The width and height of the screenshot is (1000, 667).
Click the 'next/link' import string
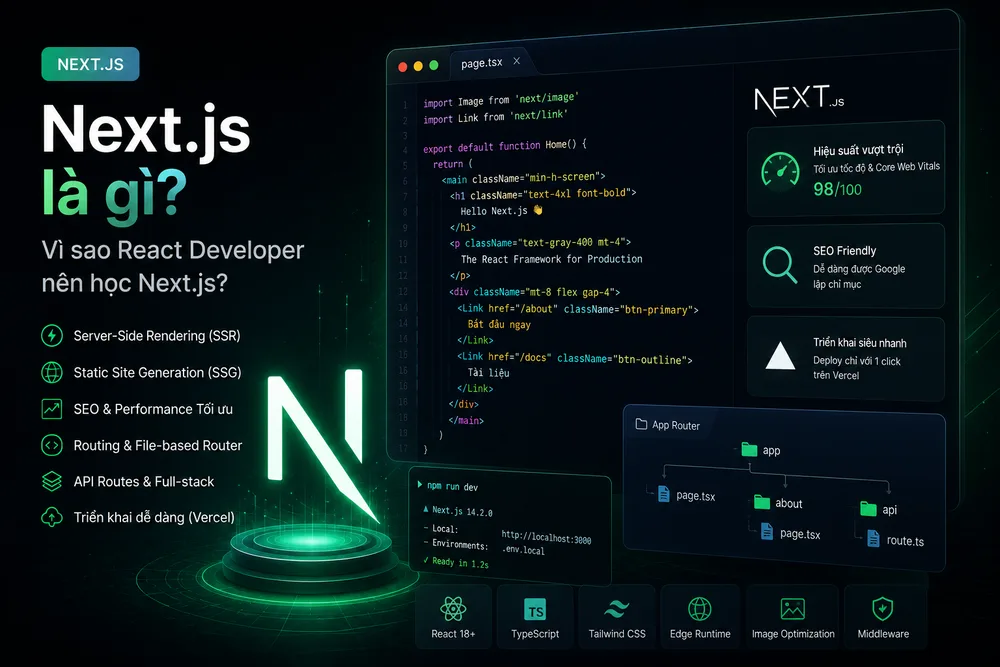538,115
